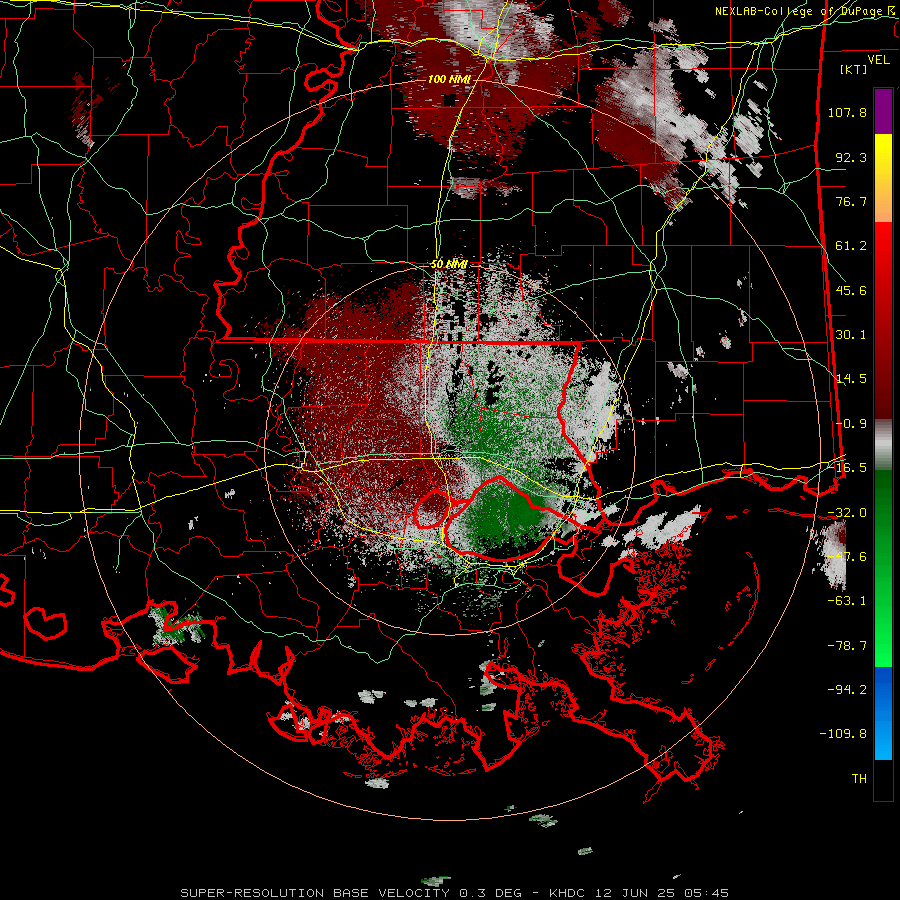Image resolution: width=900 pixels, height=900 pixels.
Task: Click the 100 NMI range ring label
Action: pos(449,79)
